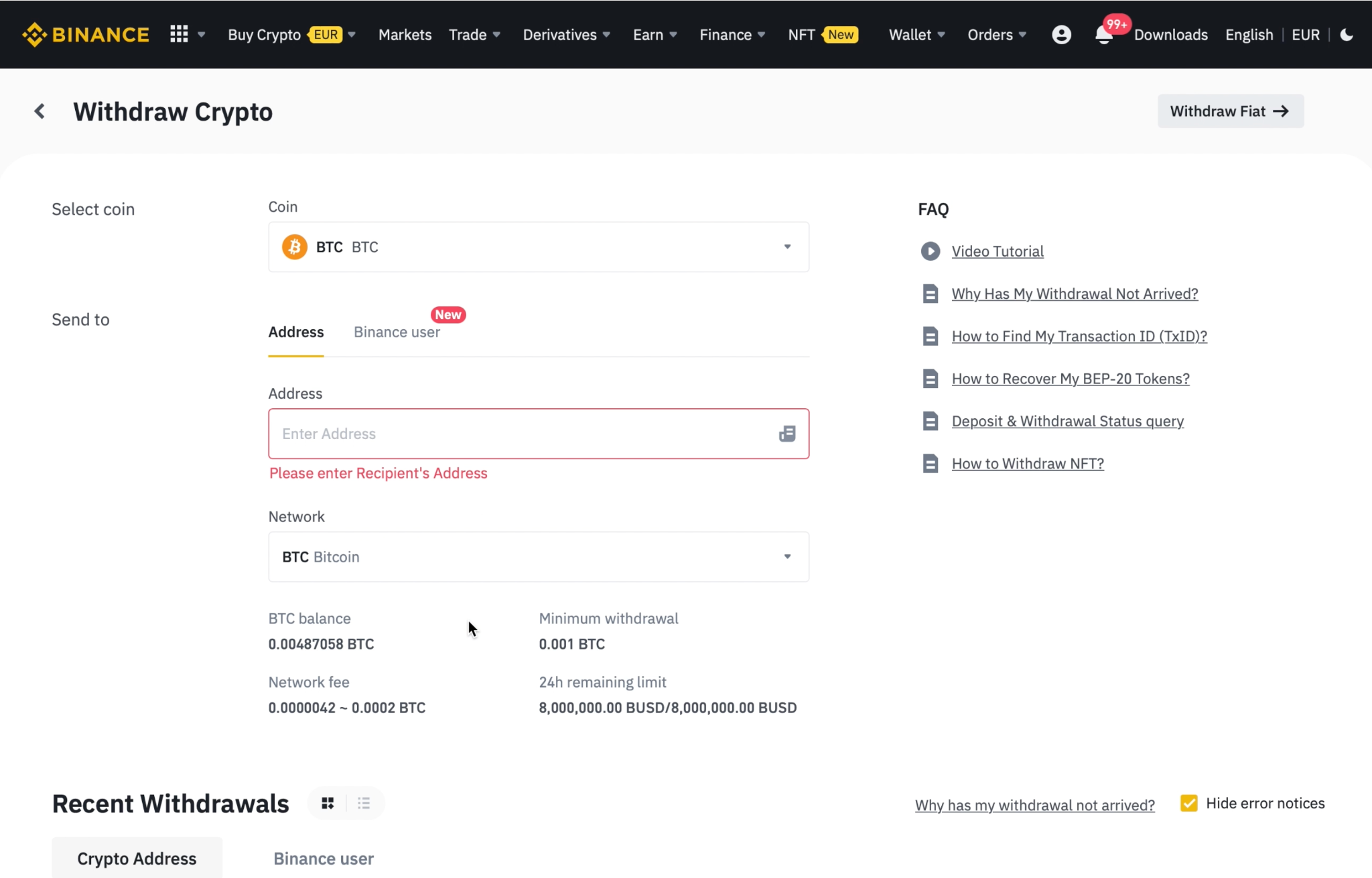The width and height of the screenshot is (1372, 878).
Task: Open the Derivatives dropdown menu
Action: pyautogui.click(x=566, y=35)
